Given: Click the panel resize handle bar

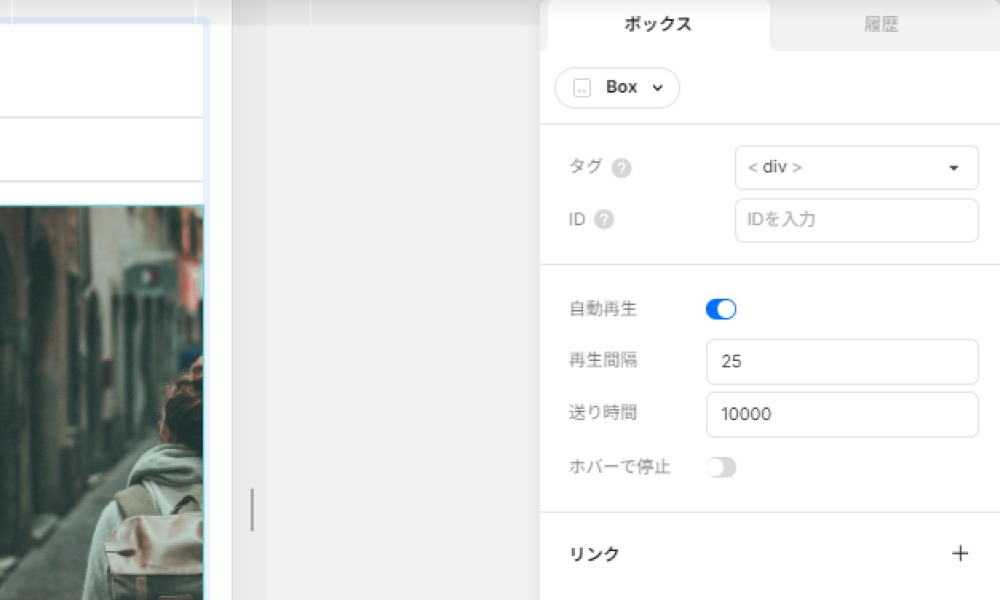Looking at the screenshot, I should (252, 510).
